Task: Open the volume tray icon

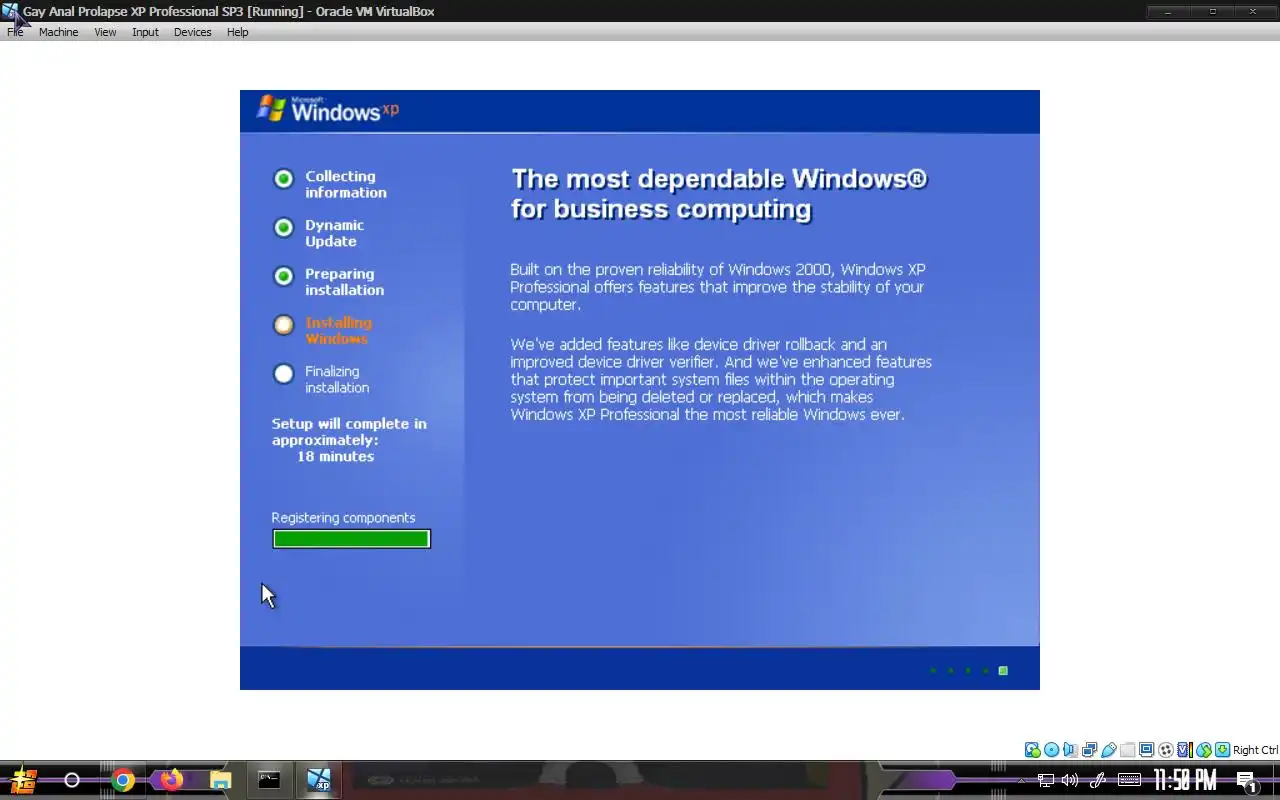Action: tap(1070, 780)
